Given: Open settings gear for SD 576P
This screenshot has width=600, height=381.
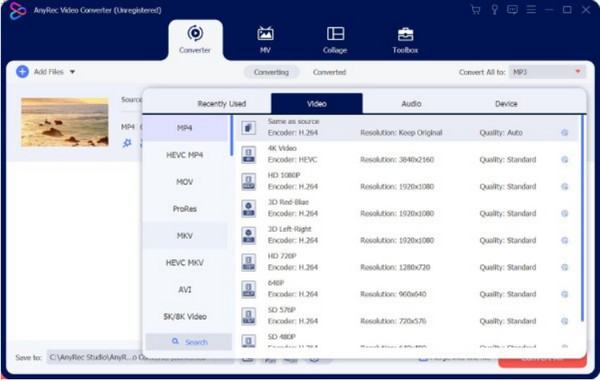Looking at the screenshot, I should (x=564, y=321).
